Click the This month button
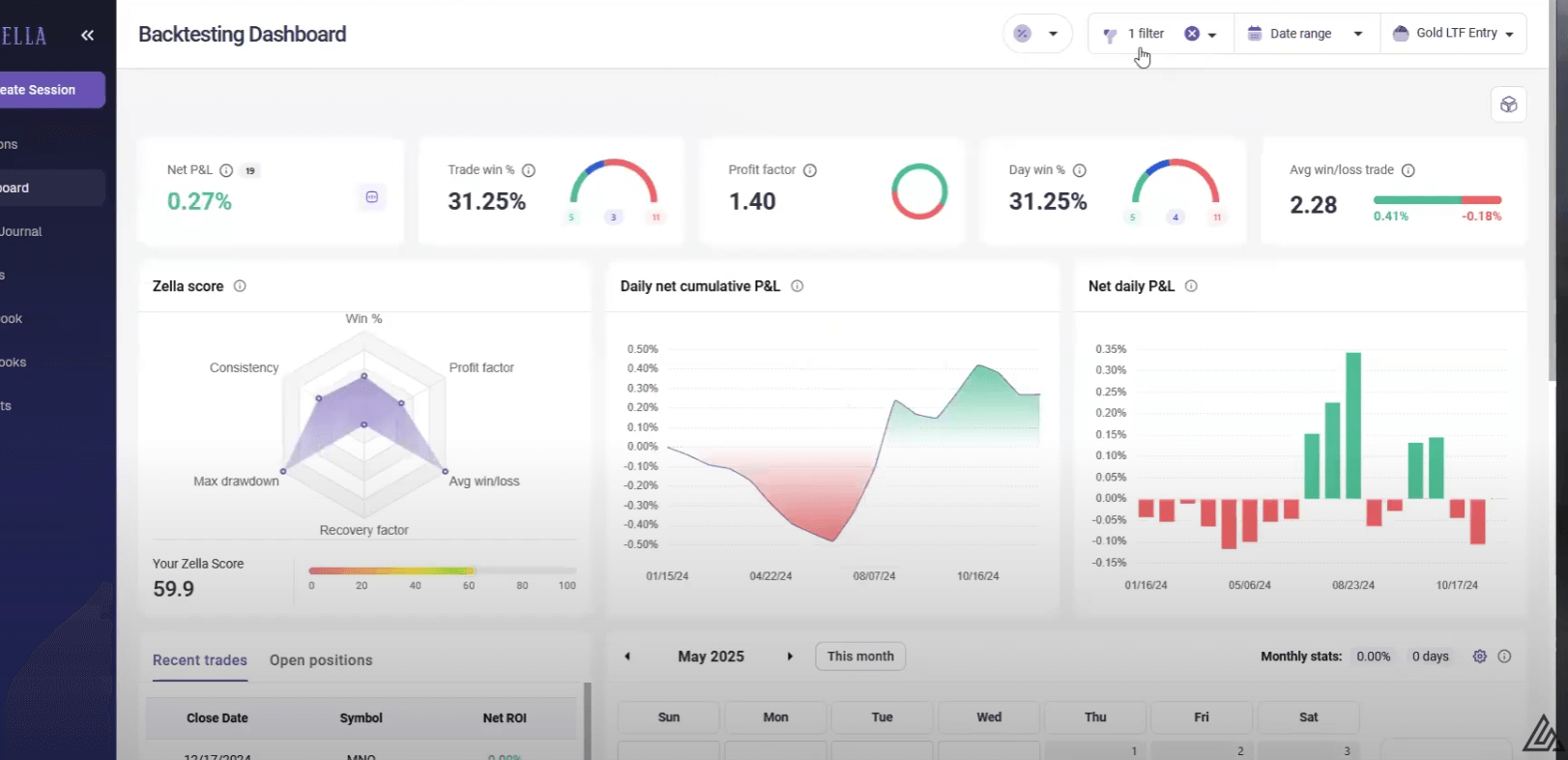This screenshot has width=1568, height=760. [860, 657]
